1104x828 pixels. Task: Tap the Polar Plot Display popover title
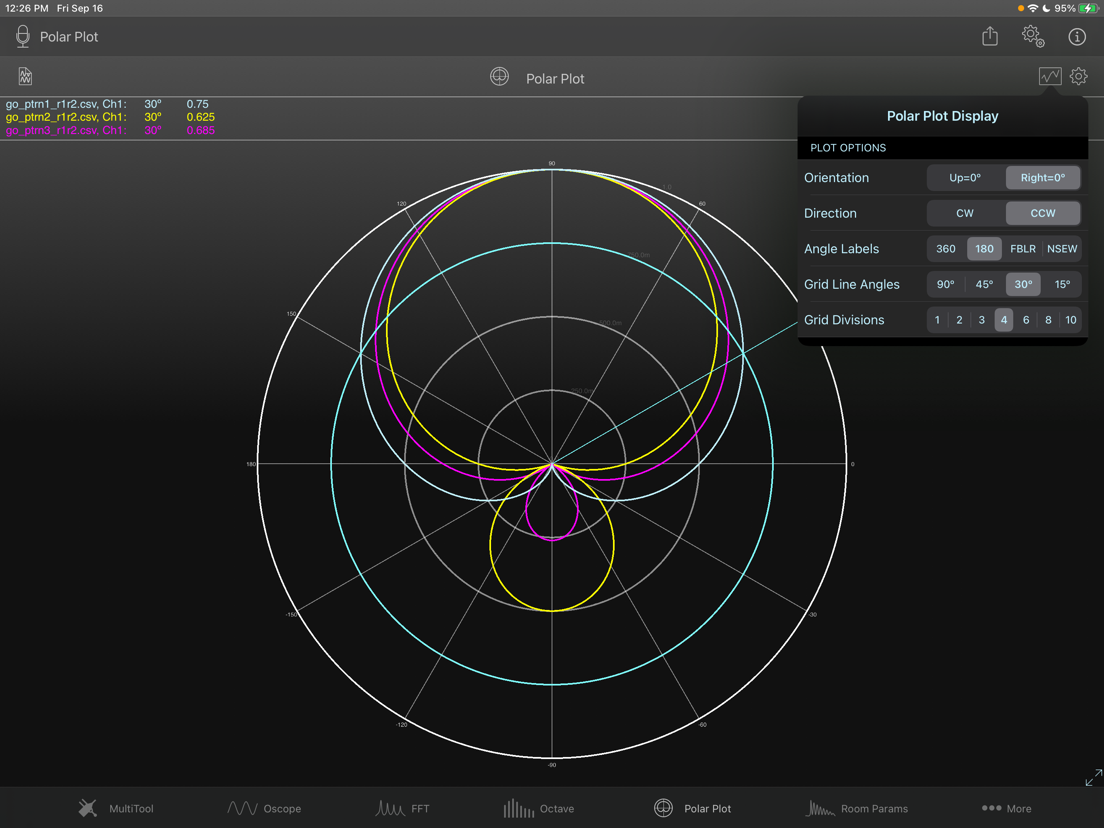pyautogui.click(x=942, y=116)
